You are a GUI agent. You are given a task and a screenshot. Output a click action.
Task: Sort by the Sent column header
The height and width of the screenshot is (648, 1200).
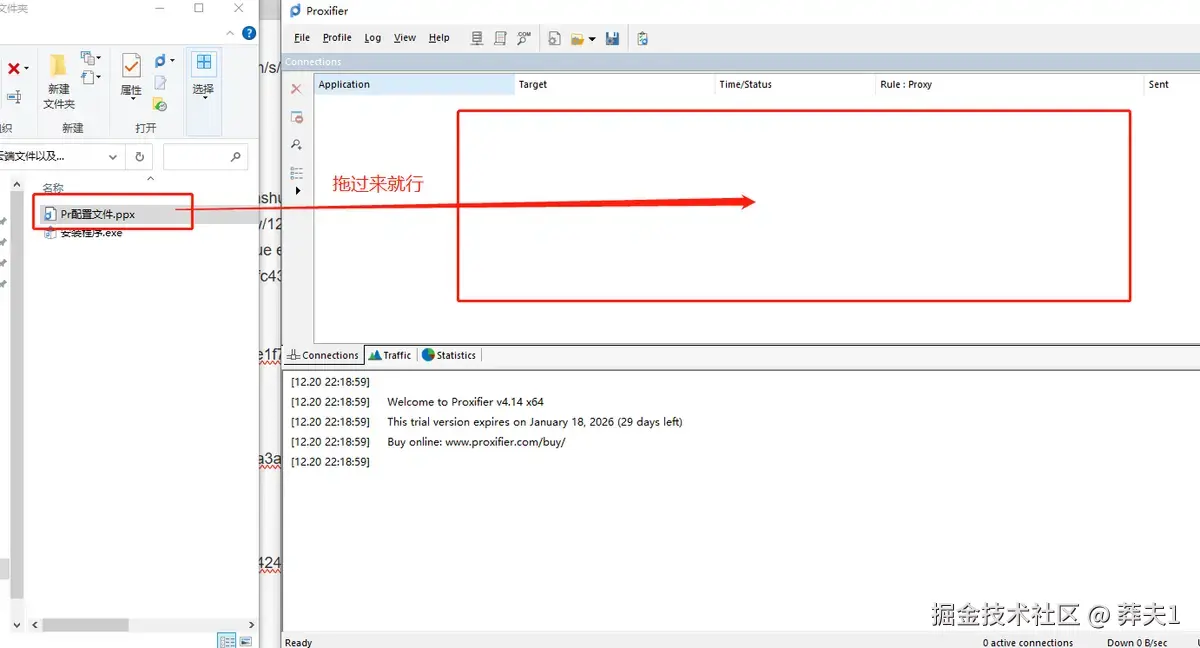[x=1172, y=85]
